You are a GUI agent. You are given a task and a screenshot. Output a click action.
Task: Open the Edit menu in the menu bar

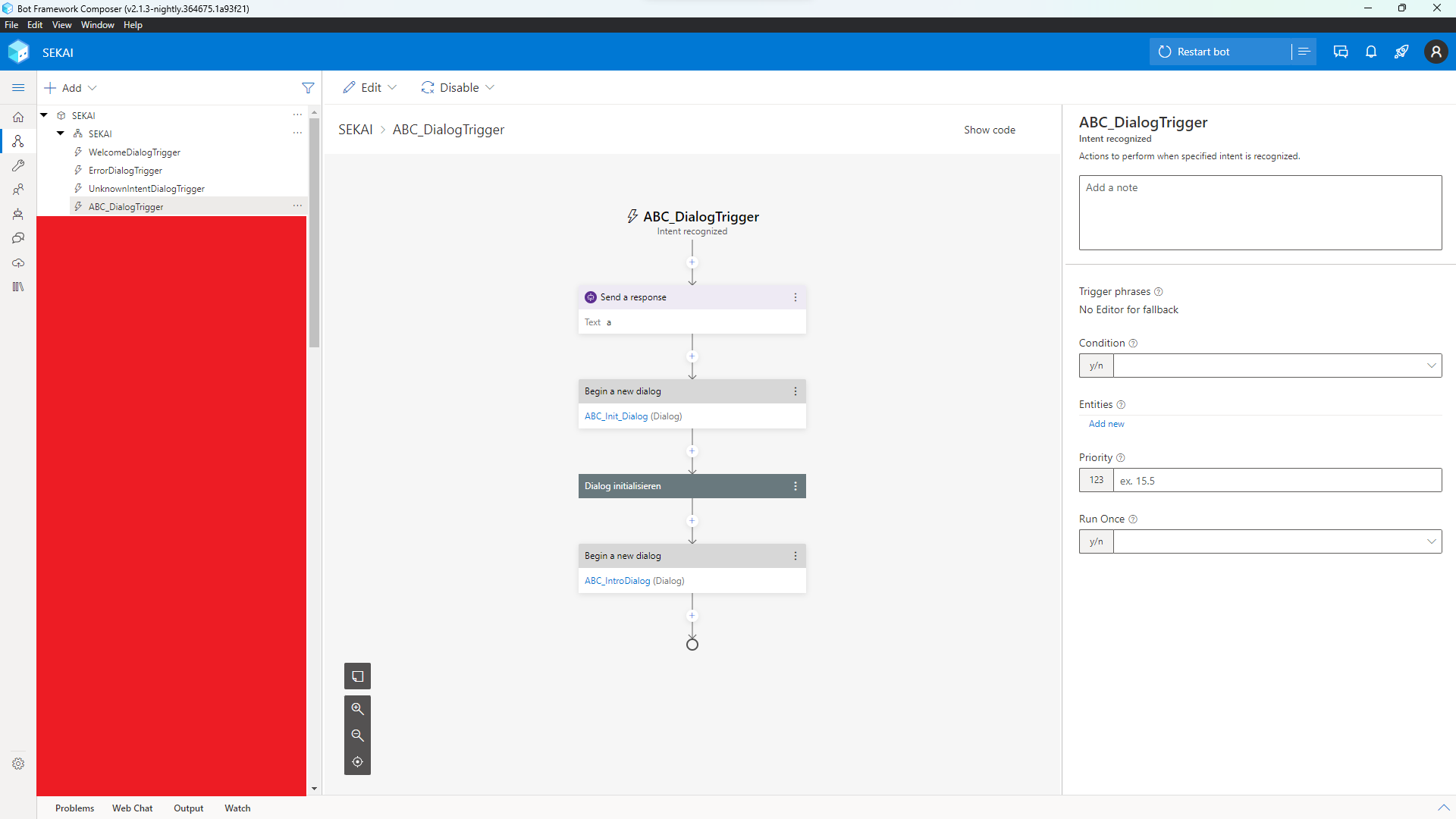click(35, 24)
